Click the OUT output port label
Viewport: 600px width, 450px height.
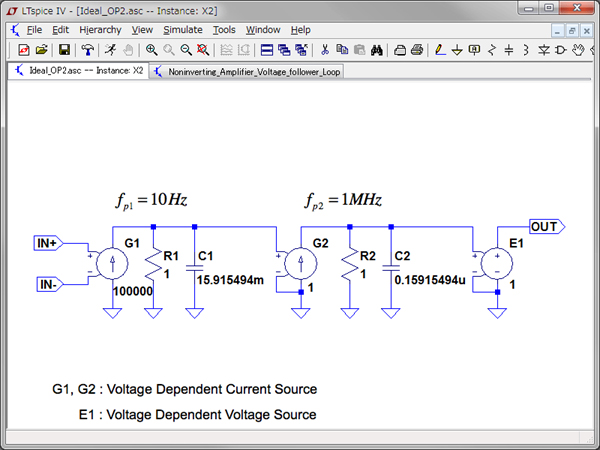point(545,227)
